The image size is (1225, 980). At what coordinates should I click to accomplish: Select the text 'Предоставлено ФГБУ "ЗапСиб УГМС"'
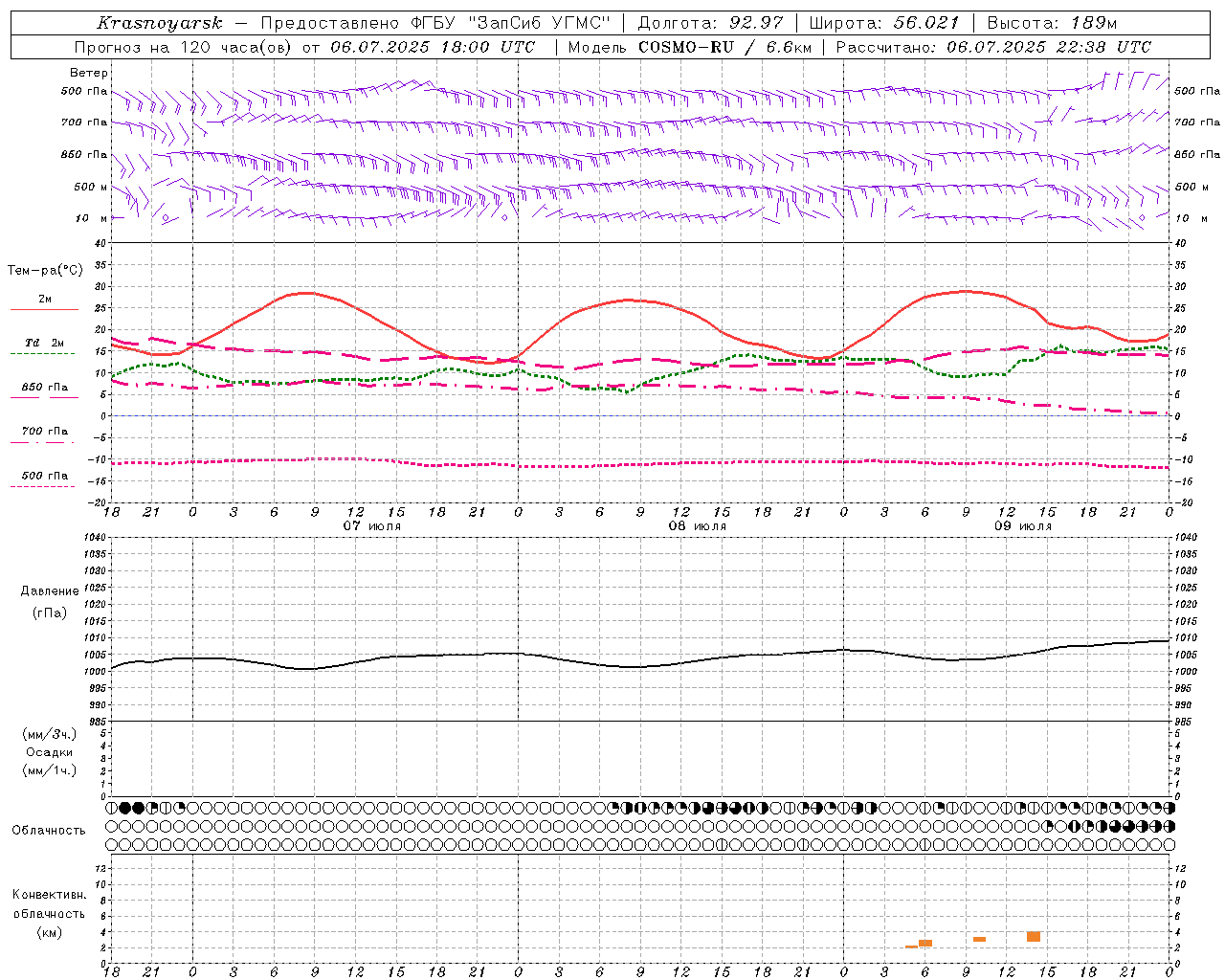coord(435,23)
